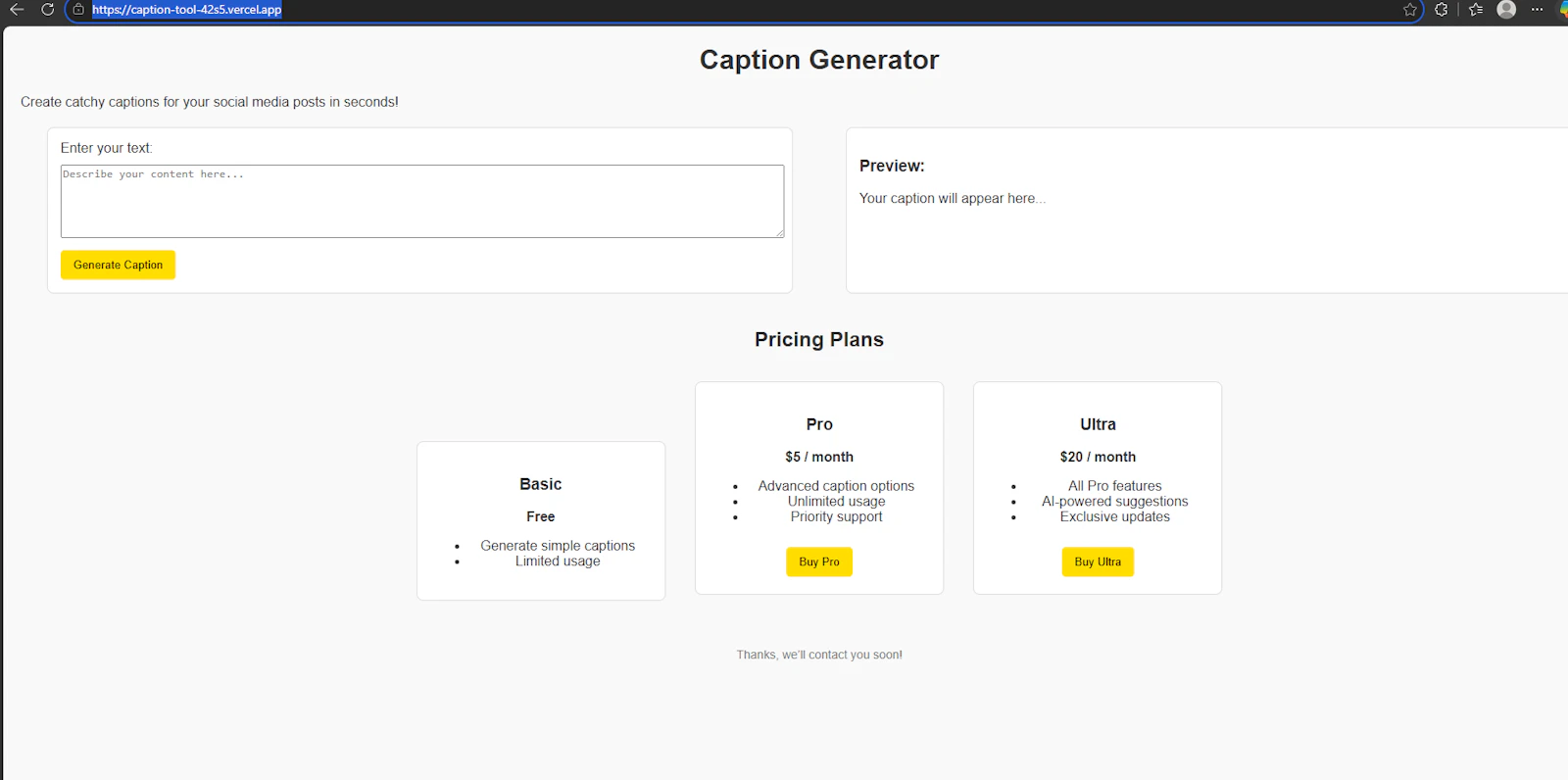Viewport: 1568px width, 780px height.
Task: Click 'AI-powered suggestions' feature text
Action: pos(1115,501)
